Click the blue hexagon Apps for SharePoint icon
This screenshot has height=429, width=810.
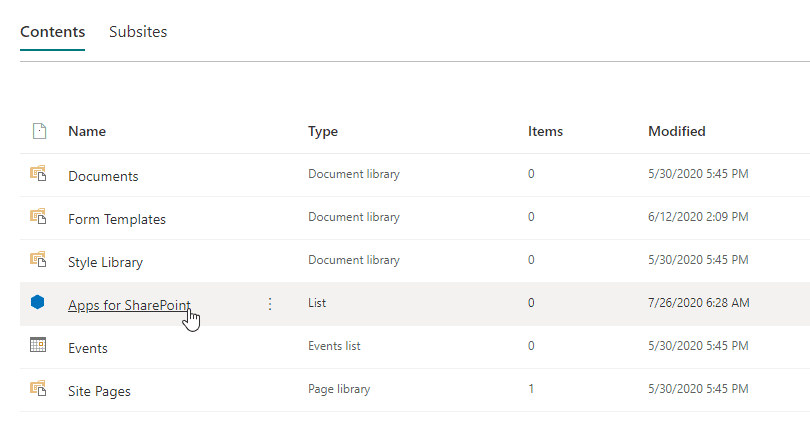(38, 303)
